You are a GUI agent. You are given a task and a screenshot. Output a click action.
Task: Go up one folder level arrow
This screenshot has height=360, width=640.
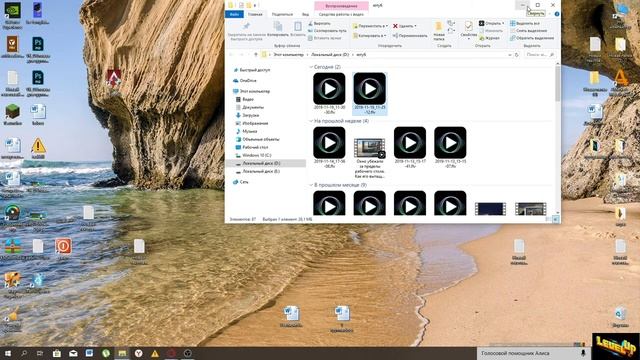coord(256,55)
